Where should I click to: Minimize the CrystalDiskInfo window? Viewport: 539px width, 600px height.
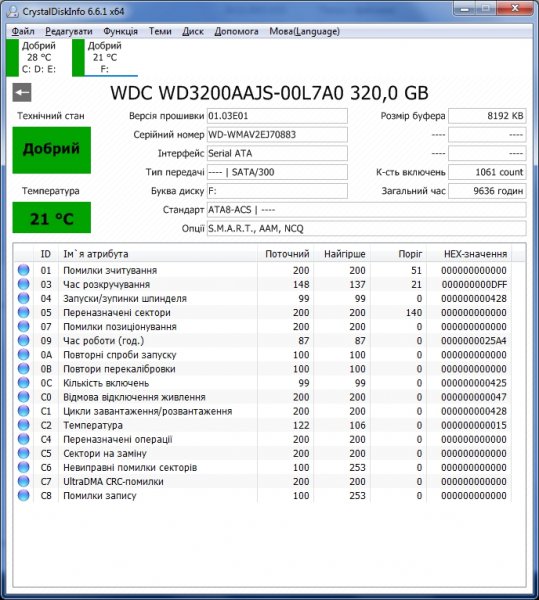click(464, 8)
